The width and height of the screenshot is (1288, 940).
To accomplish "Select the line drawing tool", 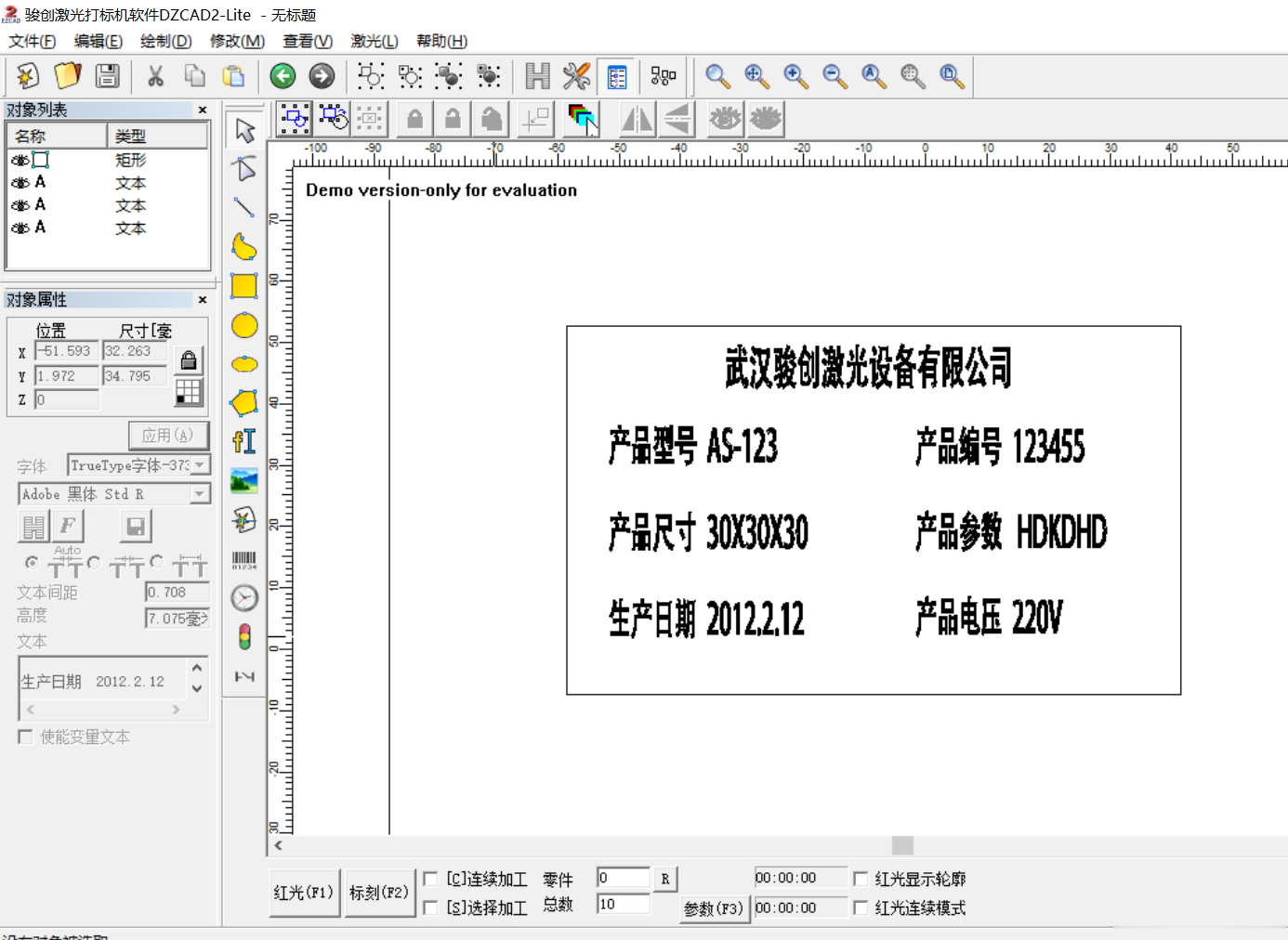I will [244, 208].
